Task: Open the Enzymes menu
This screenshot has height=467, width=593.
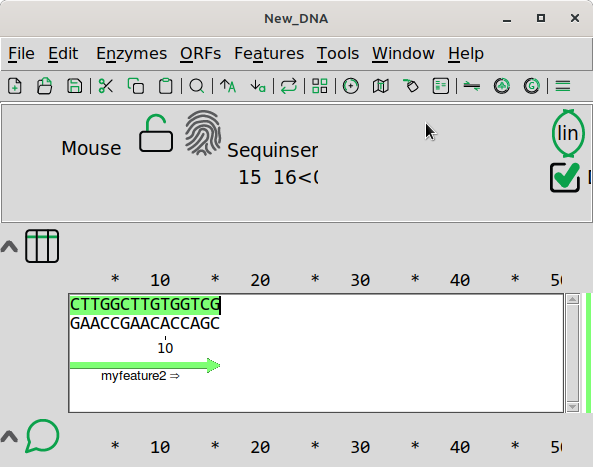Action: pos(131,53)
